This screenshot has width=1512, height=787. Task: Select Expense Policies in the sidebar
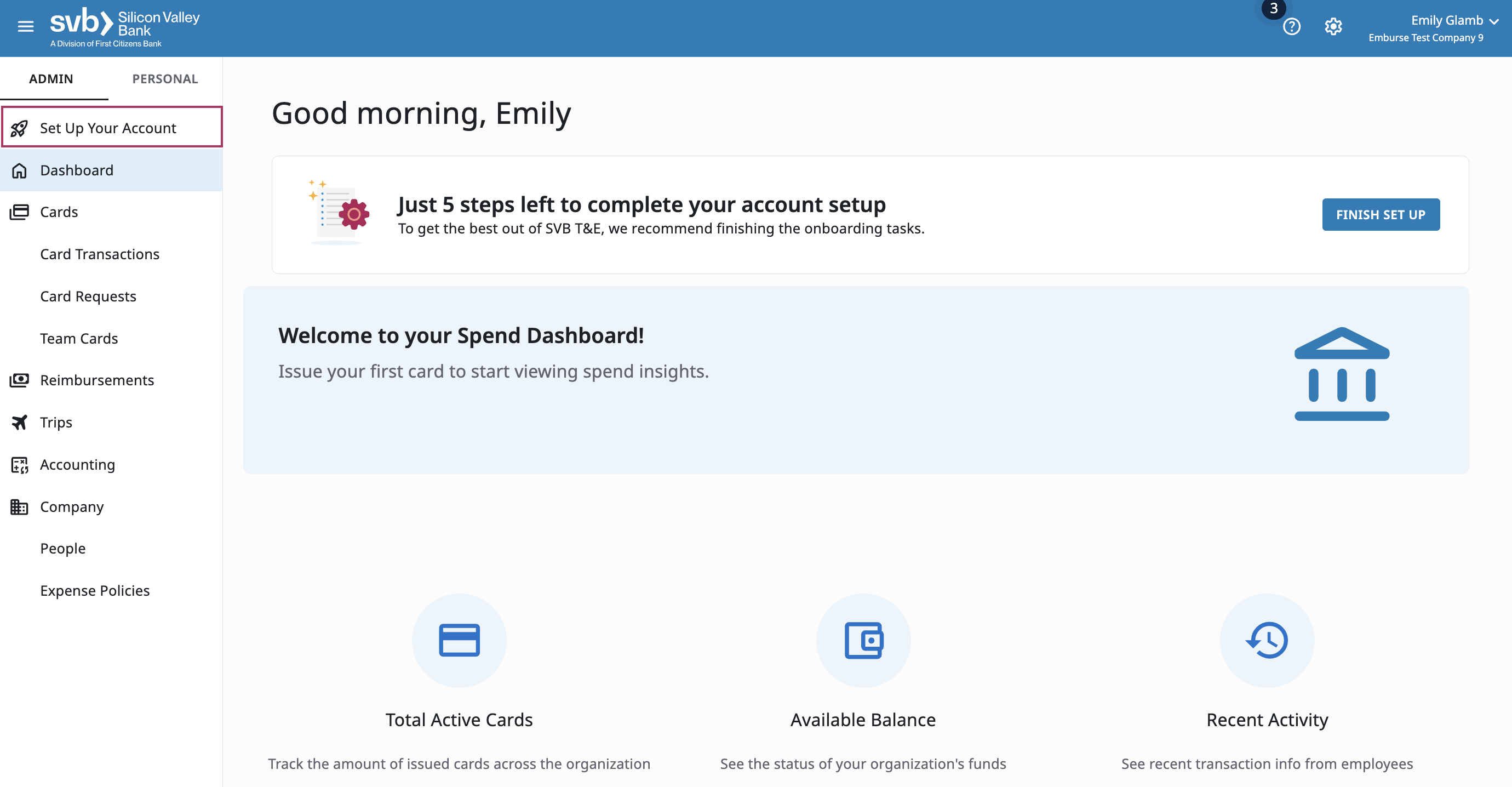(95, 590)
